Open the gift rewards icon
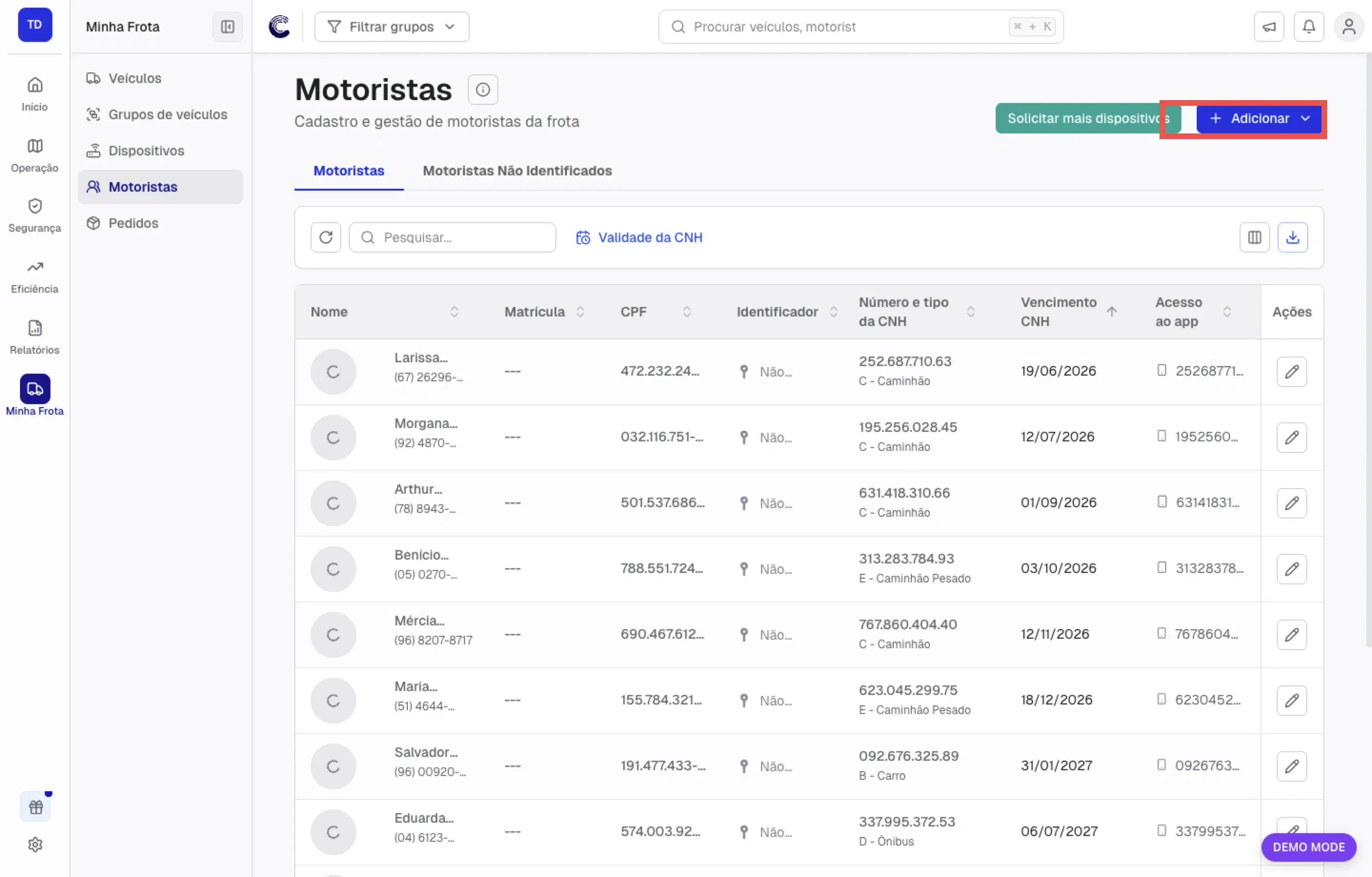The image size is (1372, 877). pyautogui.click(x=35, y=807)
